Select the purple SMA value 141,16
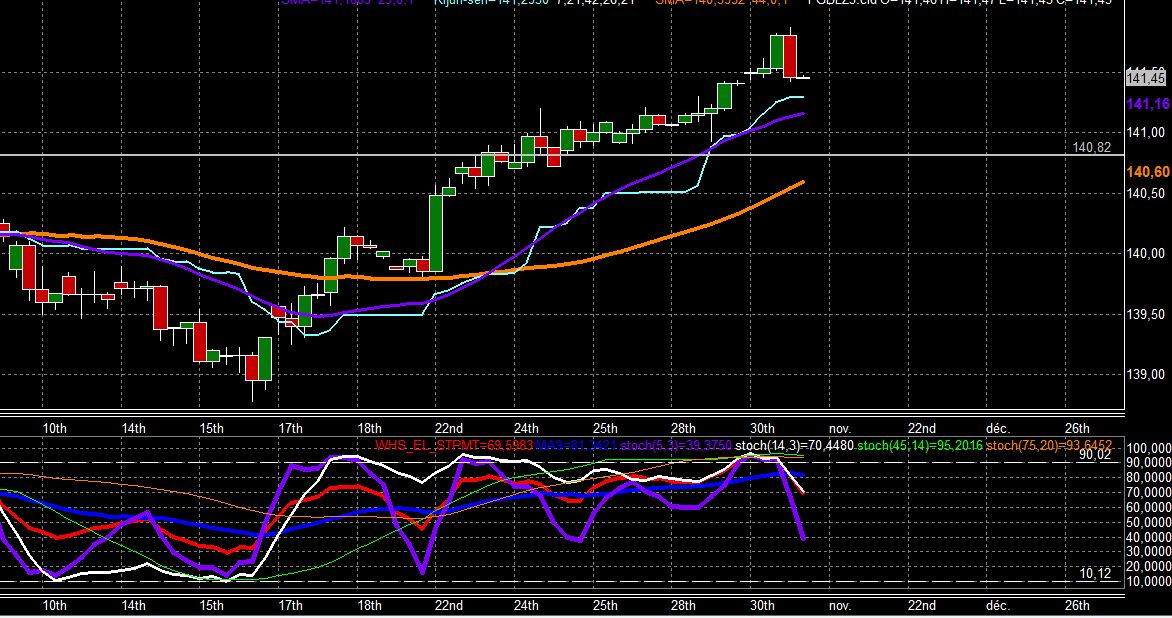This screenshot has height=618, width=1172. tap(1148, 104)
